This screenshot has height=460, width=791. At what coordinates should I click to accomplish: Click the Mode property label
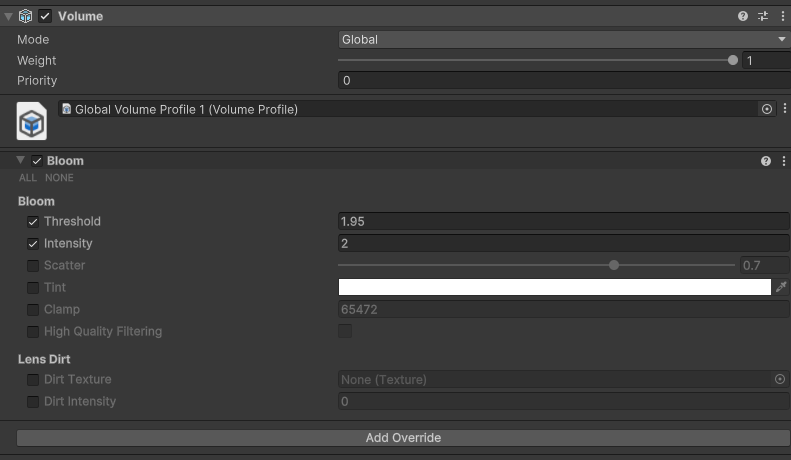(33, 39)
